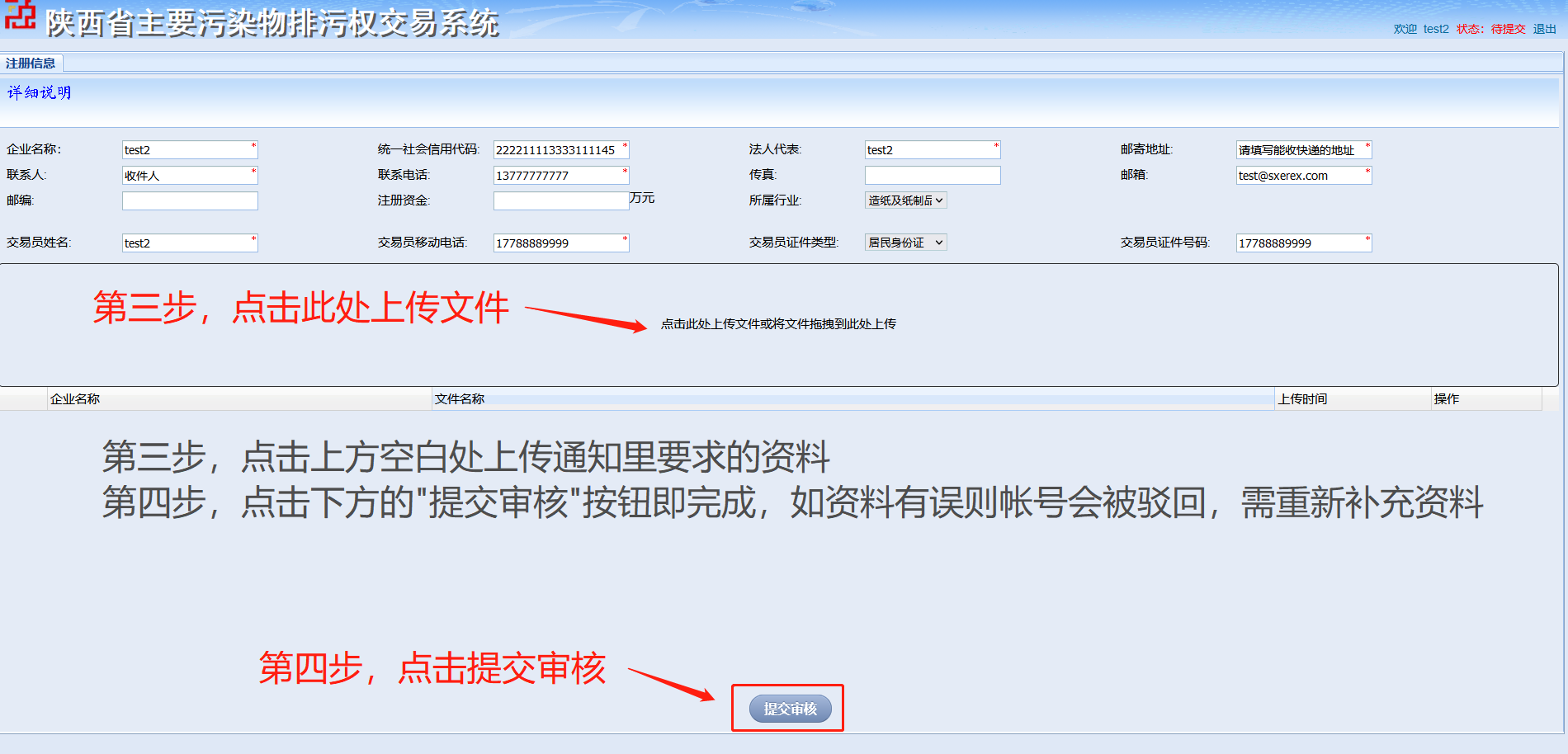Click the empty 邮编 input field
1568x754 pixels.
click(190, 200)
